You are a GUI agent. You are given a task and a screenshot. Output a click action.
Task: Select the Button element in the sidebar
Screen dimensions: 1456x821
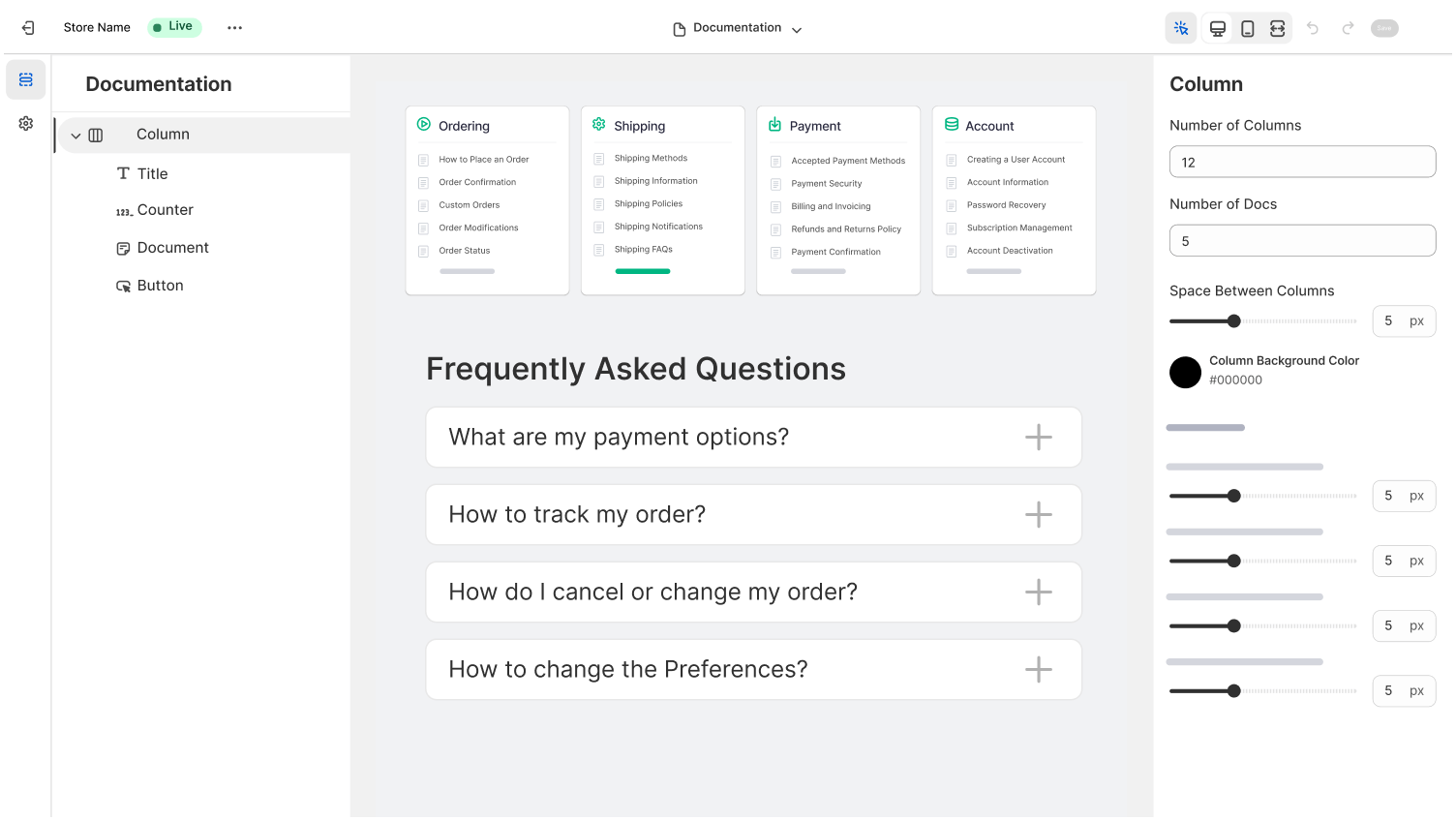click(x=161, y=286)
